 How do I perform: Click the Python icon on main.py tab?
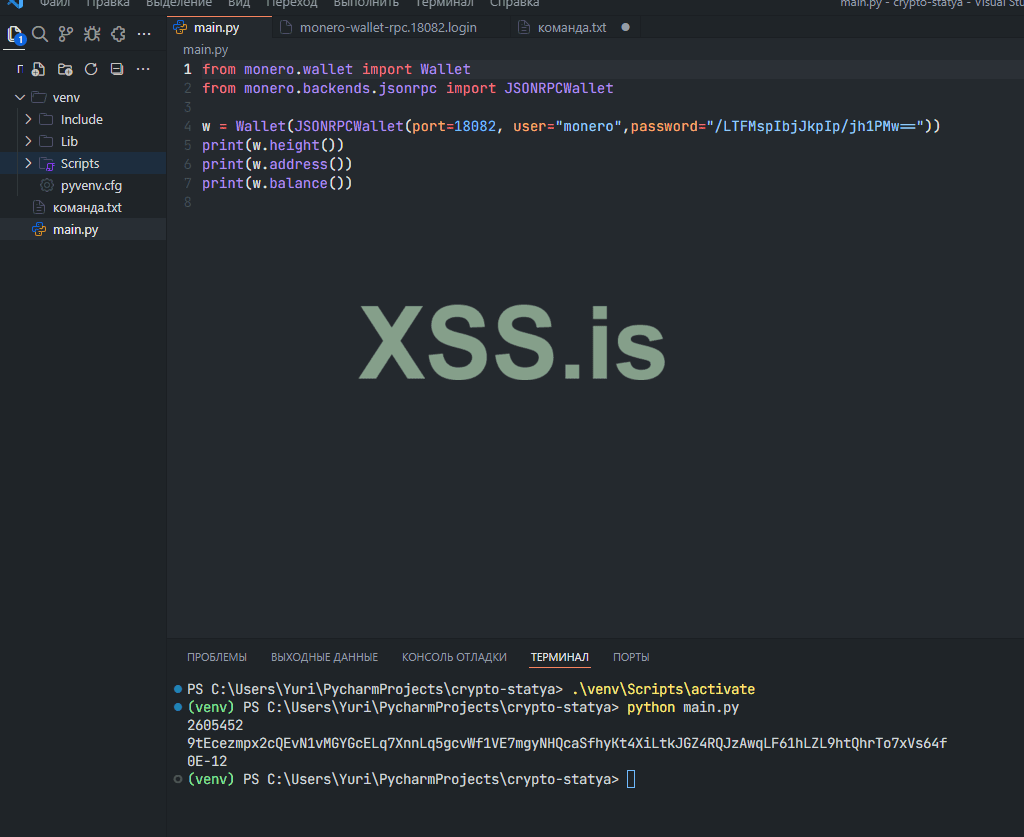tap(180, 27)
